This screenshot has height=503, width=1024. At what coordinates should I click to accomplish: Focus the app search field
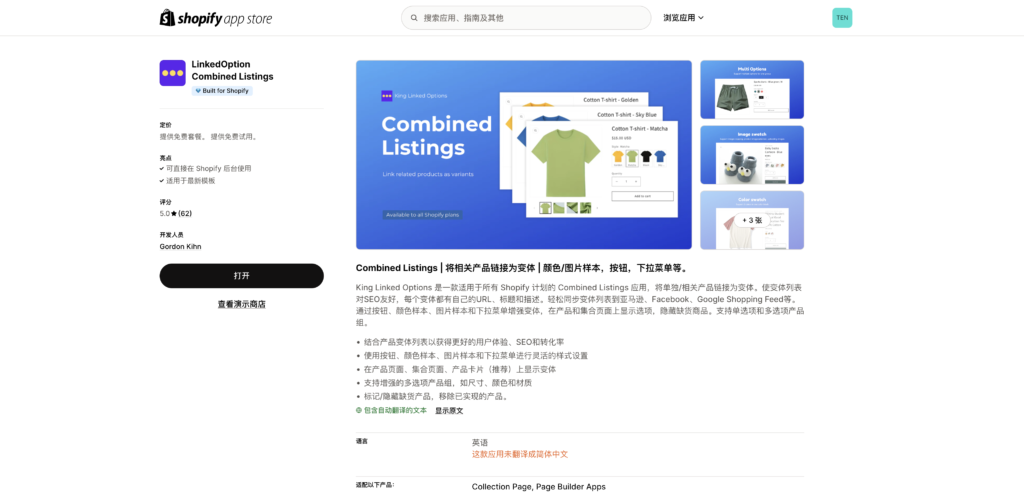[x=526, y=18]
